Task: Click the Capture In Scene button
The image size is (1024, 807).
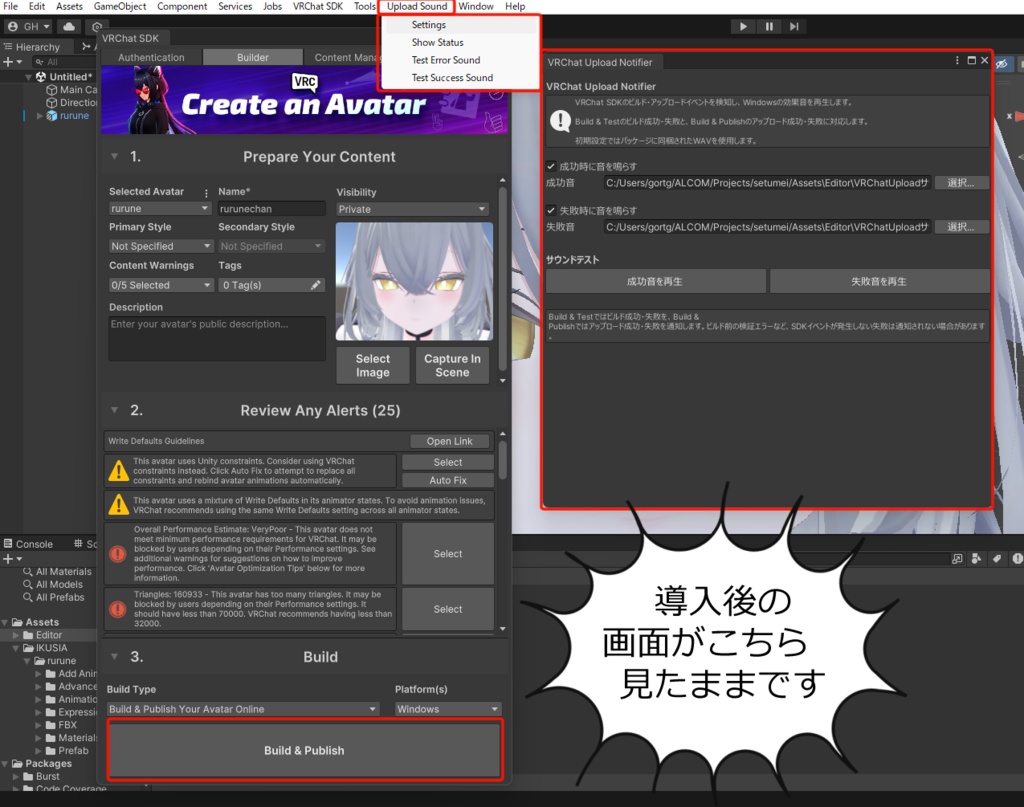Action: point(452,366)
